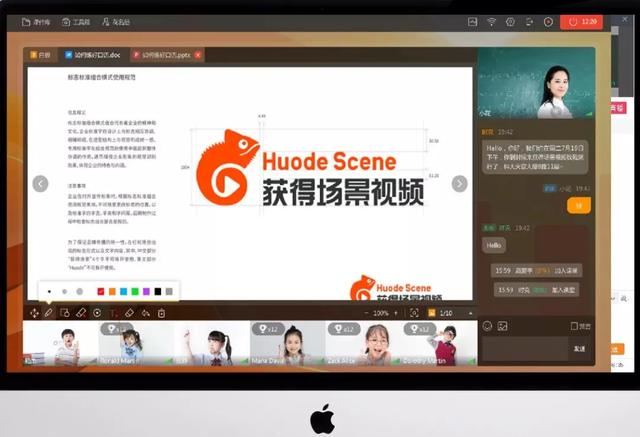The image size is (640, 437).
Task: Click the undo arrow tool
Action: [x=146, y=313]
